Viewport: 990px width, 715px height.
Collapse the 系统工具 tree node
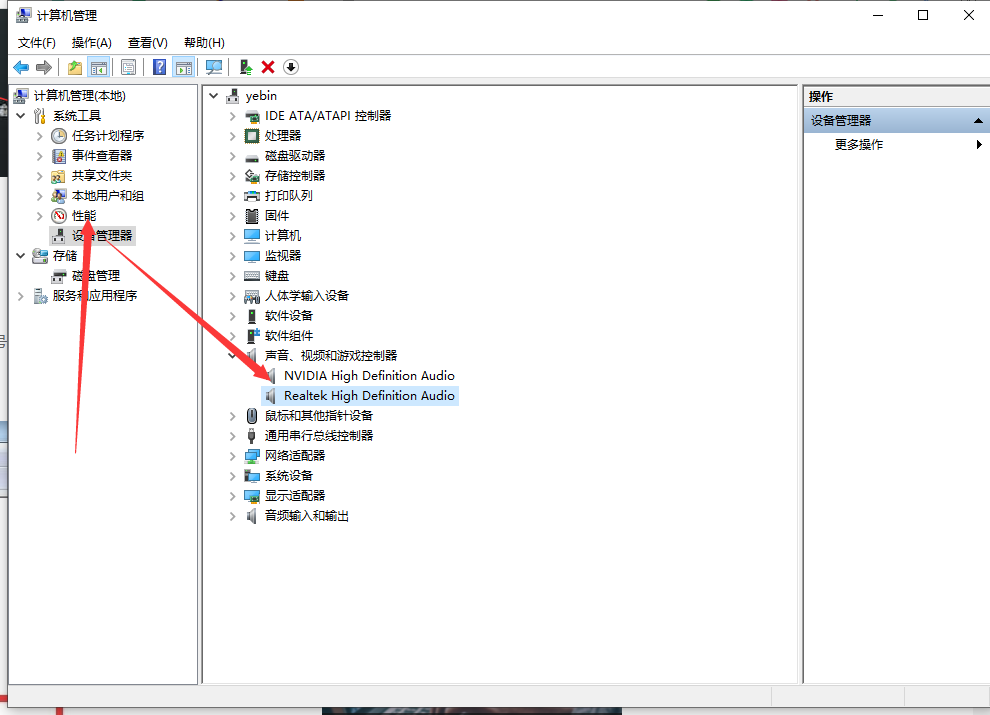pyautogui.click(x=21, y=116)
